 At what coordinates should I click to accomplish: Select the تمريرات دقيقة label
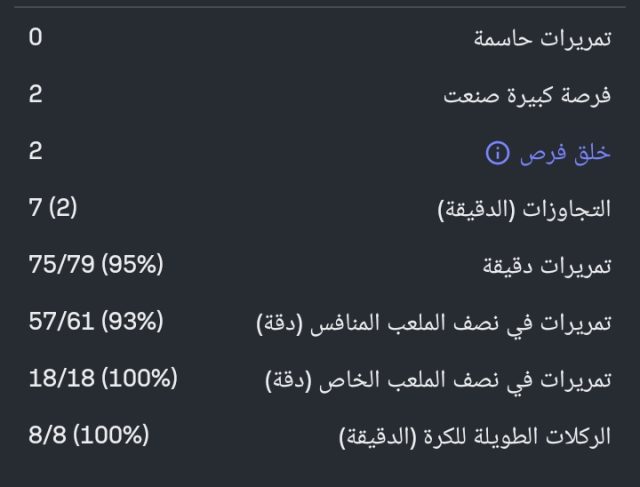pos(547,267)
